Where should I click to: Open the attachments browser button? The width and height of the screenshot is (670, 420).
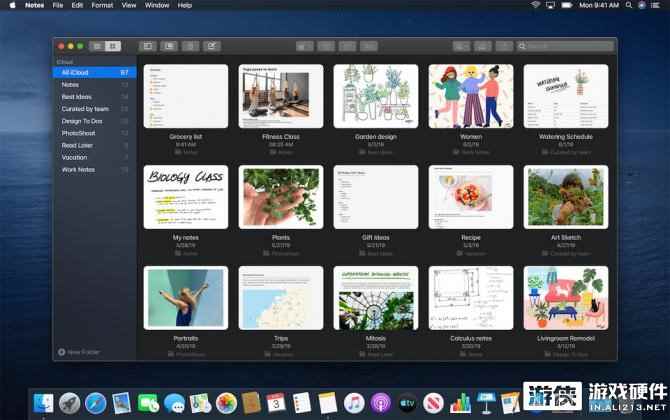(x=169, y=46)
